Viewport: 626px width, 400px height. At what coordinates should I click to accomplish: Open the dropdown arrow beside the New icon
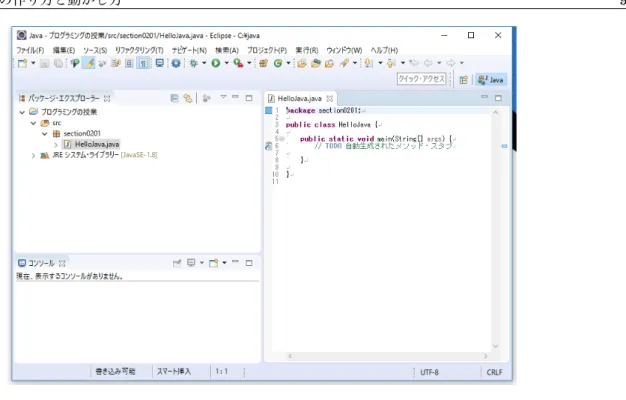(x=33, y=63)
